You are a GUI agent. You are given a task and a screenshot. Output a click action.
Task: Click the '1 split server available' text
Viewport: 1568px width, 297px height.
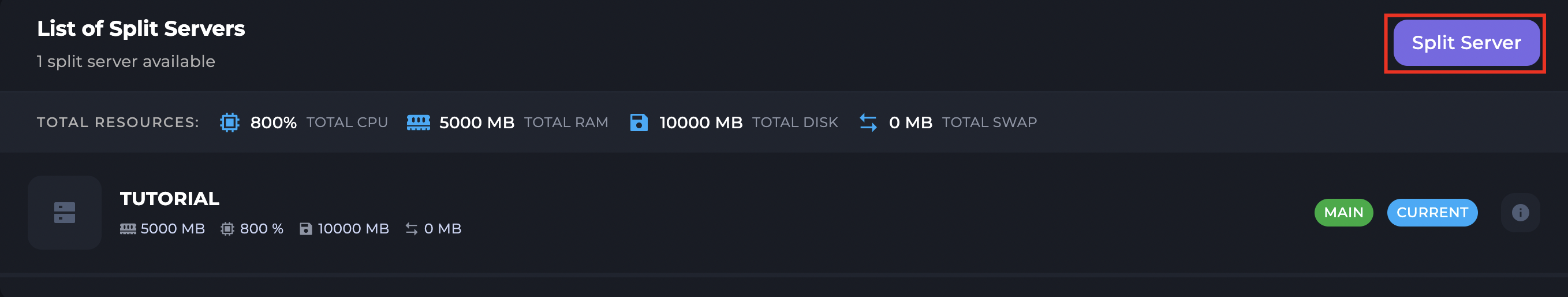click(x=126, y=61)
